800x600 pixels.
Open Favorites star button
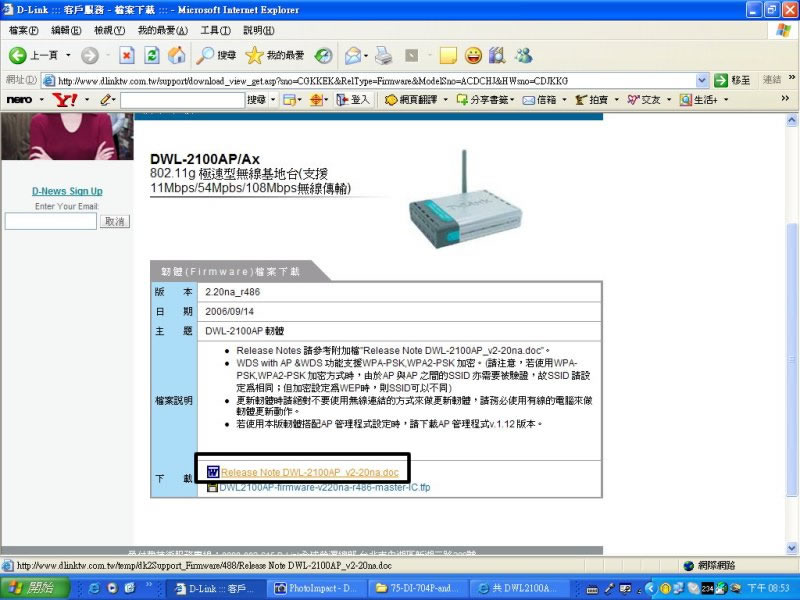coord(274,55)
